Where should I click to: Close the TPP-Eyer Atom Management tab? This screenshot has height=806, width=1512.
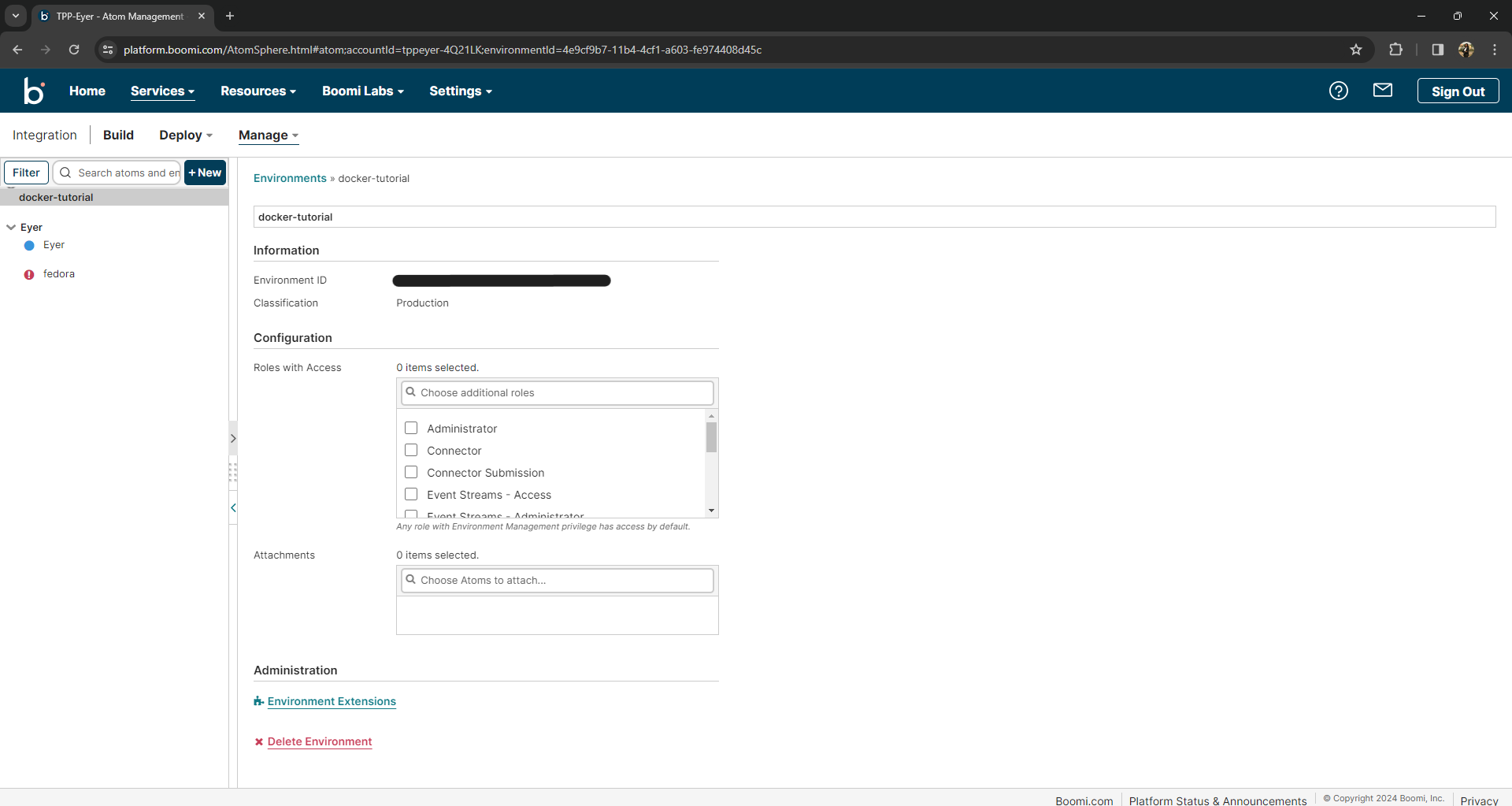202,16
